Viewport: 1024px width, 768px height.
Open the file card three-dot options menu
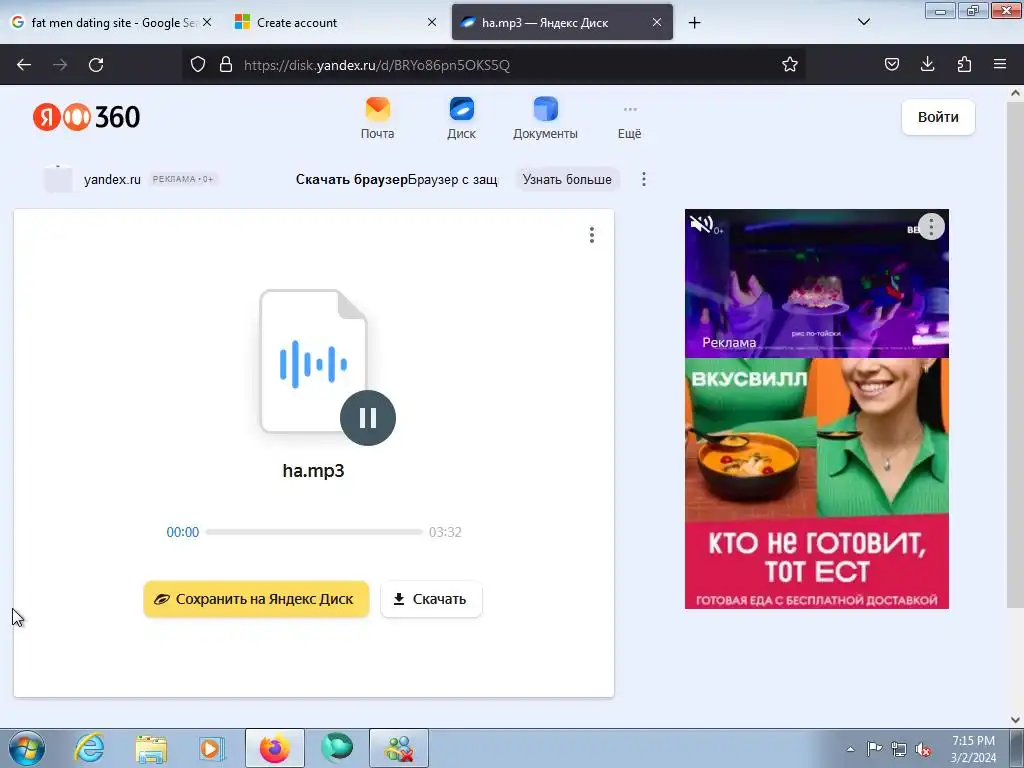click(x=592, y=235)
